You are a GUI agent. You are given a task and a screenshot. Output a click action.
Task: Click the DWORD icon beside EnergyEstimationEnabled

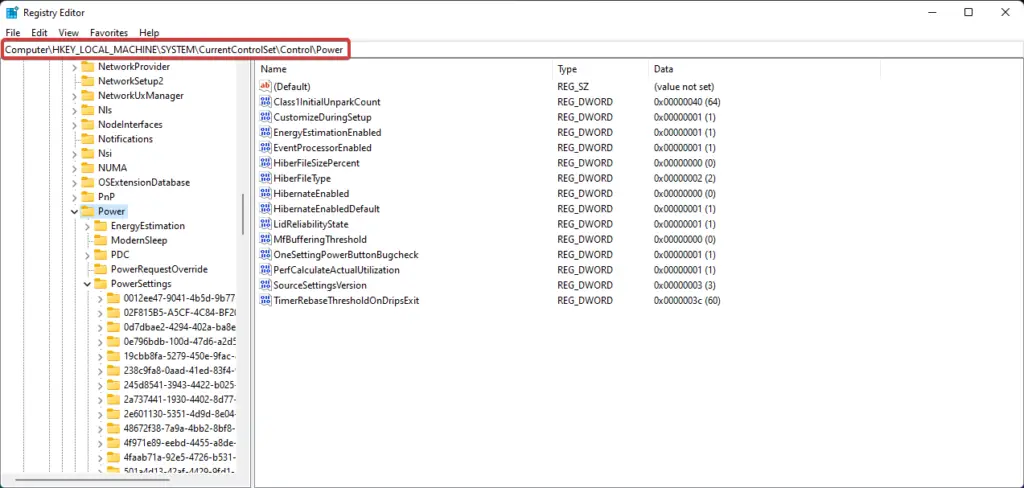[x=265, y=132]
